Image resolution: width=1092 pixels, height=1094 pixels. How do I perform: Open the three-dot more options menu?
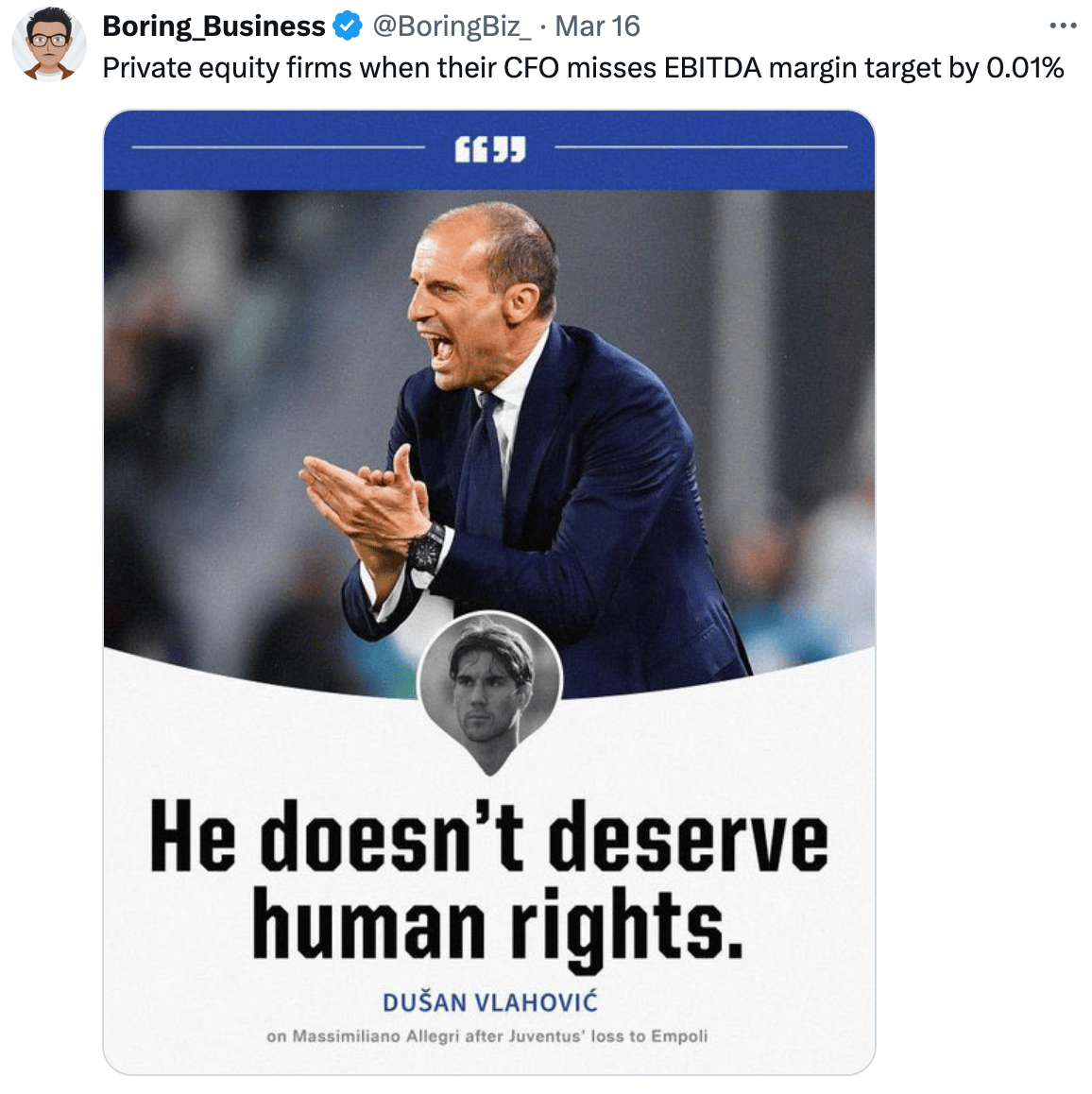[x=1063, y=26]
